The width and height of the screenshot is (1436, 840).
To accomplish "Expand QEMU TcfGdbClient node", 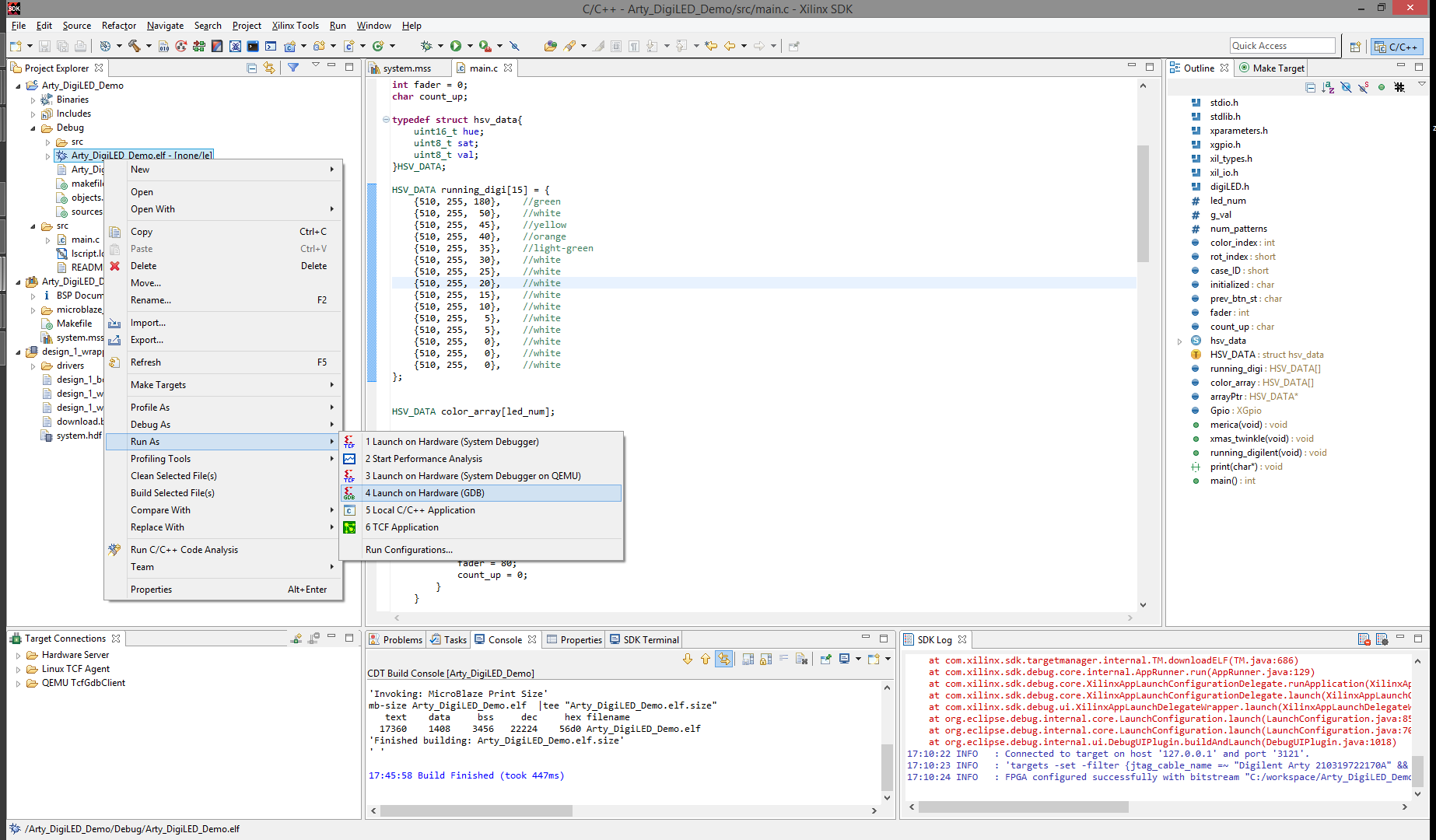I will pos(19,684).
